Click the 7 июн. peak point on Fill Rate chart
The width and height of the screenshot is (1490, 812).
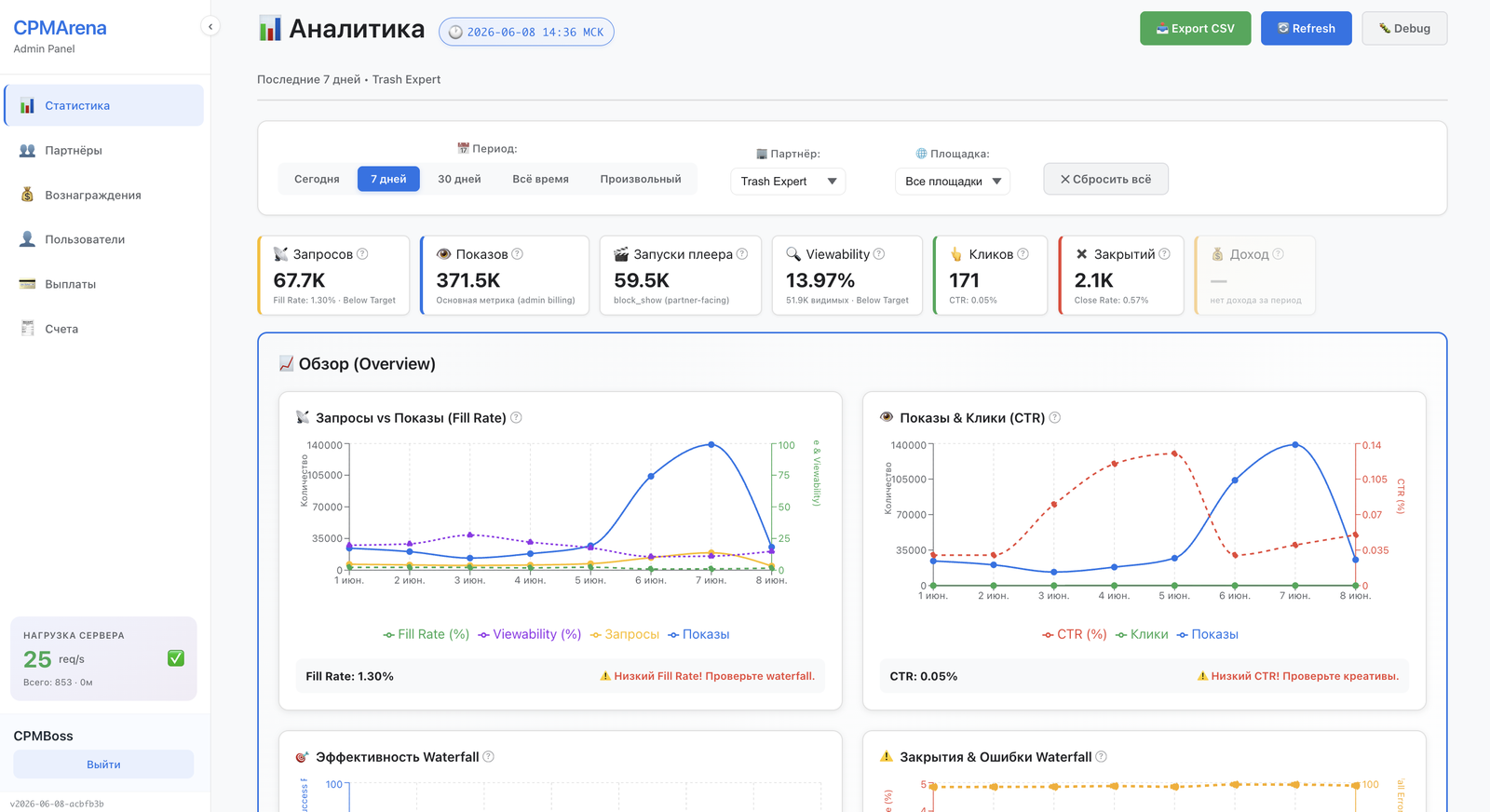(711, 445)
